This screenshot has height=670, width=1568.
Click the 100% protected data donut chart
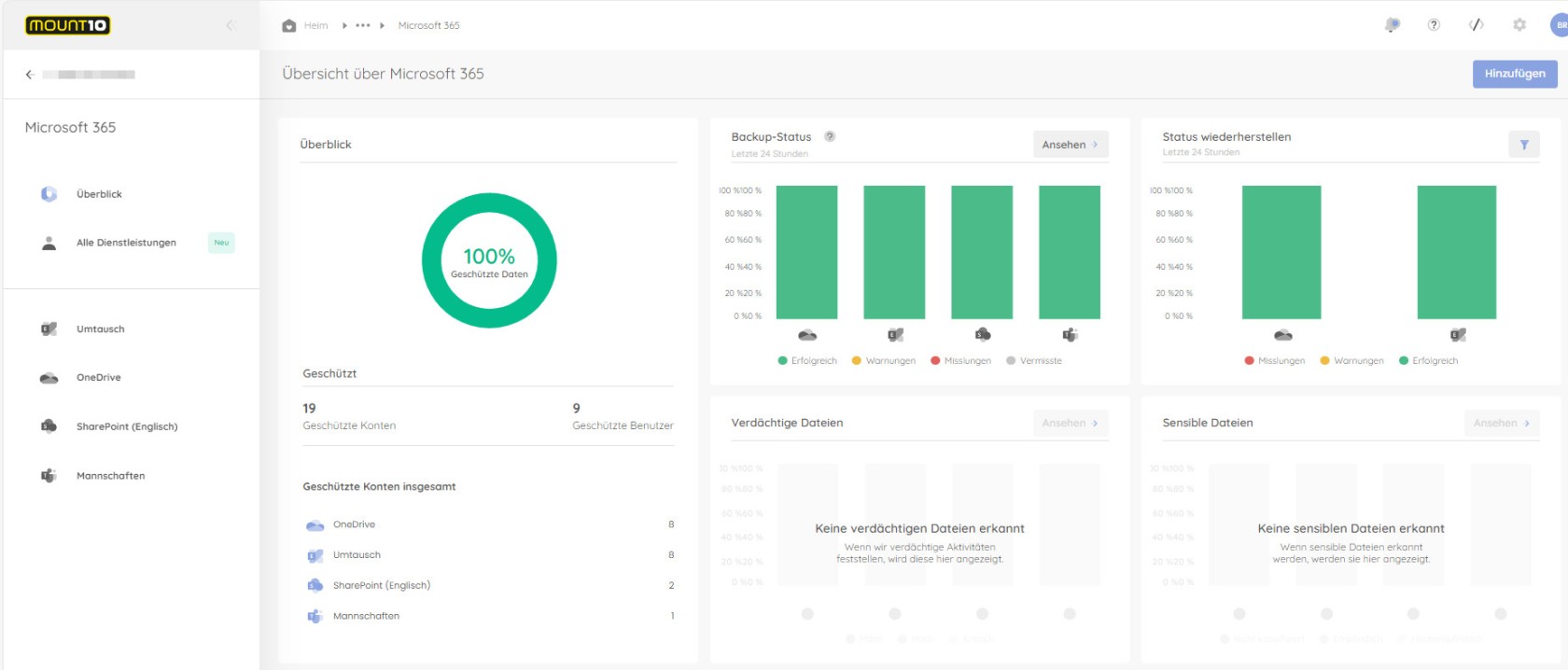pos(489,260)
